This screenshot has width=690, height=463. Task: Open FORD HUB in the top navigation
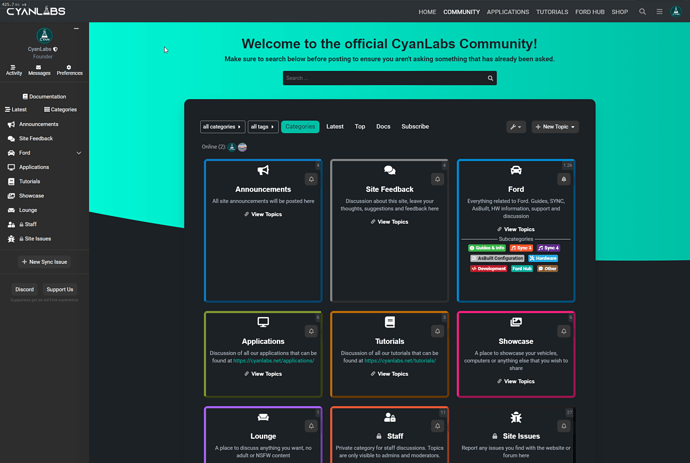coord(590,12)
